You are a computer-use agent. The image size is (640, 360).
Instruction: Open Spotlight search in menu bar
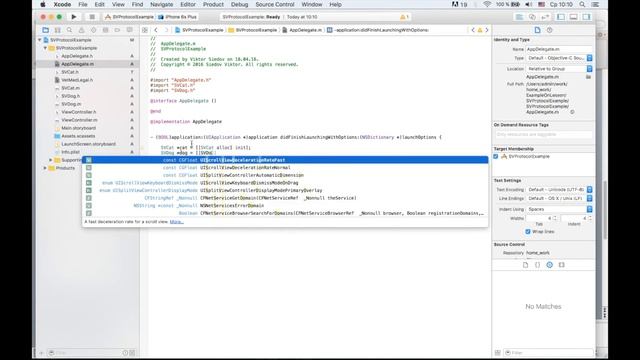(x=582, y=4)
